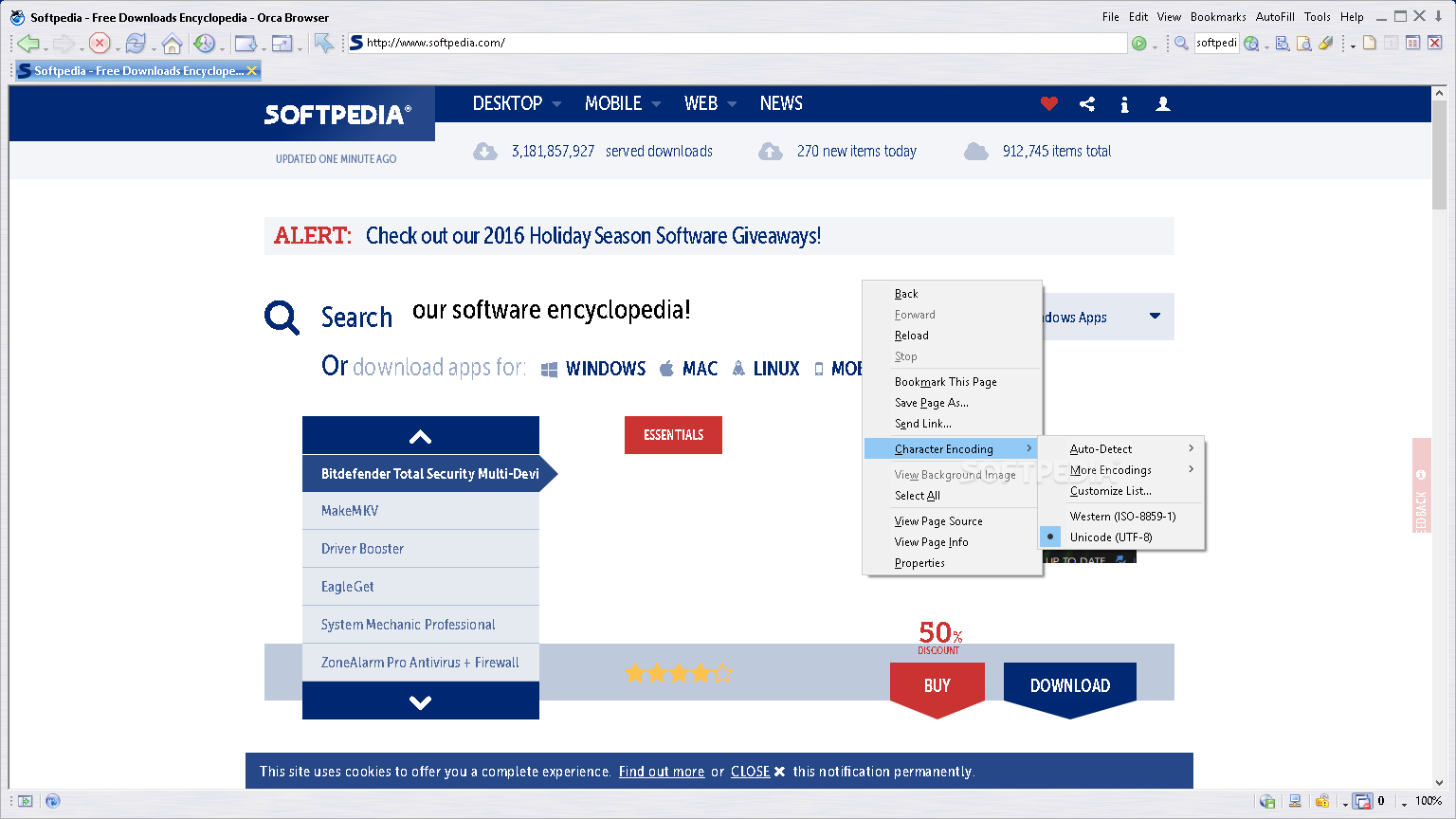Click the up chevron of software list
Image resolution: width=1456 pixels, height=819 pixels.
(421, 436)
